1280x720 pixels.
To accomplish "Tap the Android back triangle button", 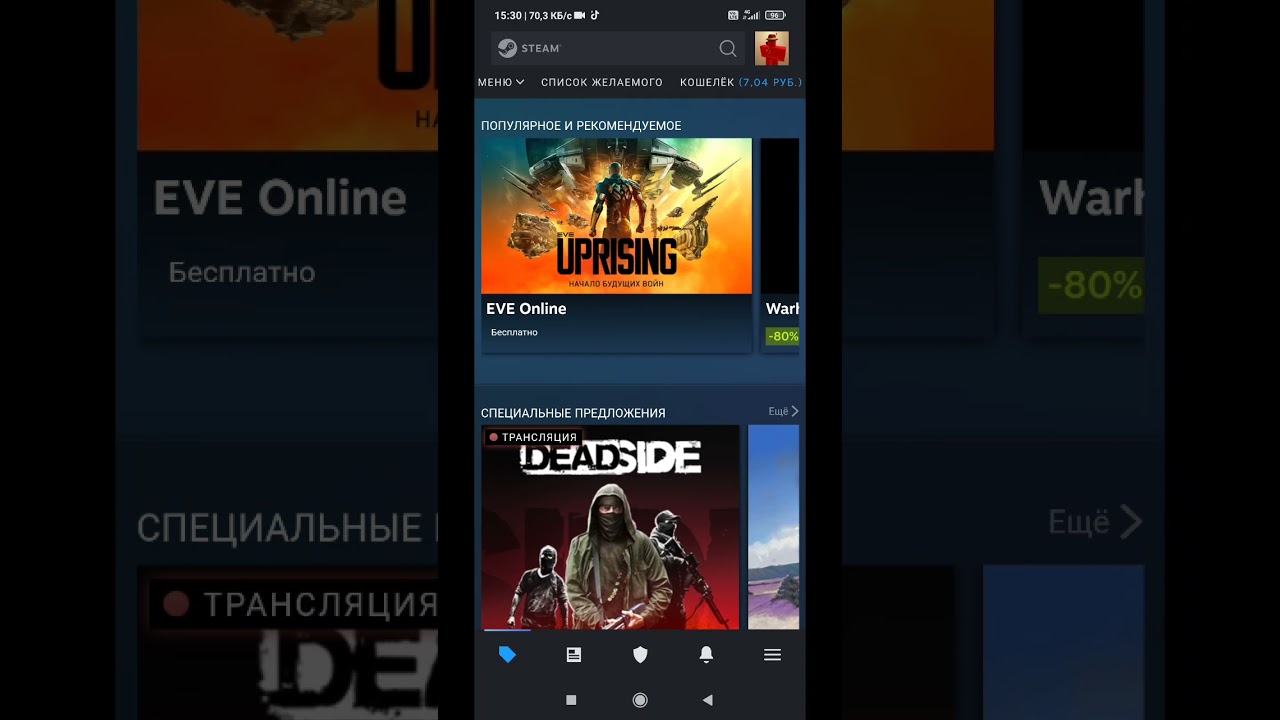I will (707, 700).
